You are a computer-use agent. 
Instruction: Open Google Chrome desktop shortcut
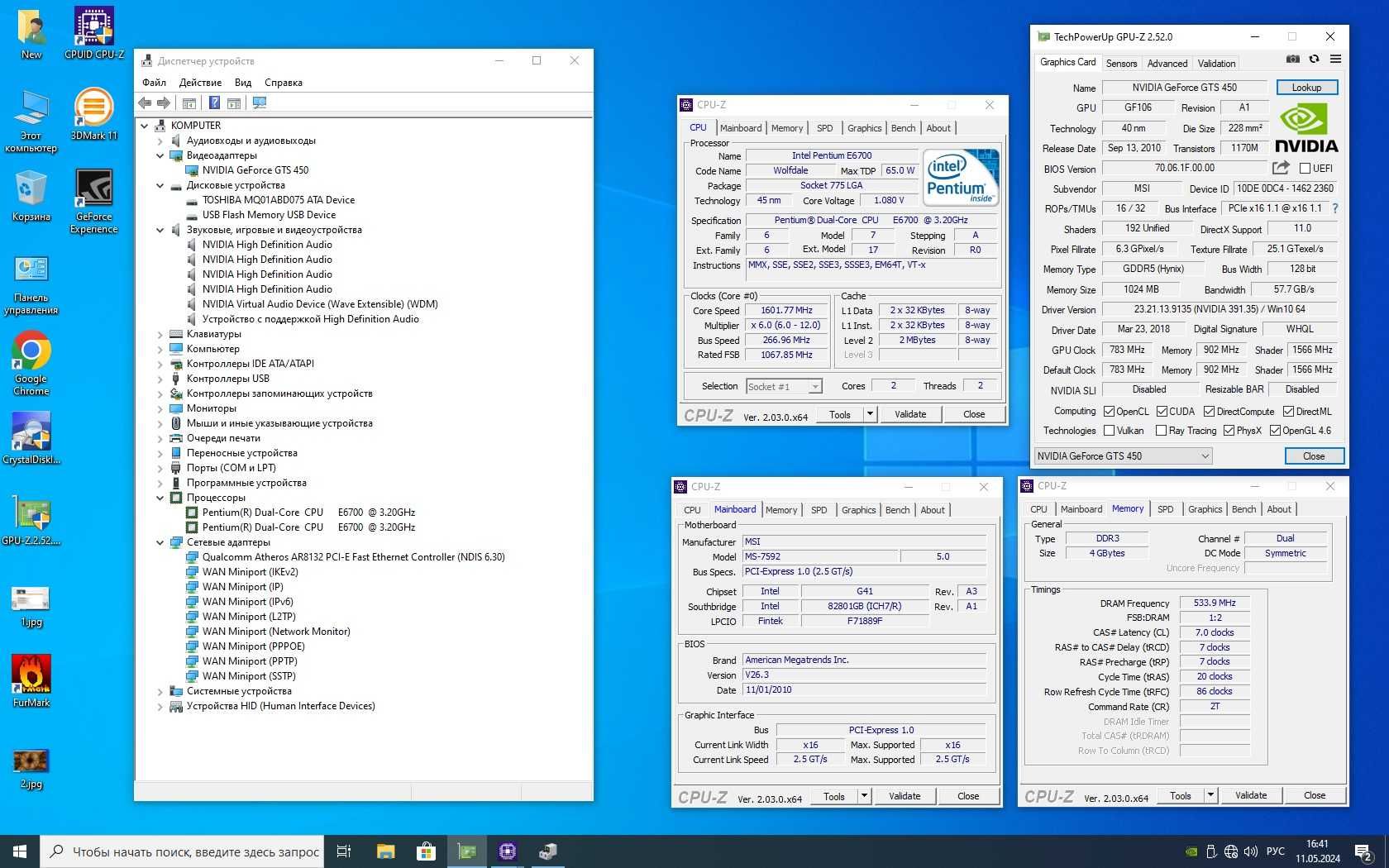coord(31,364)
